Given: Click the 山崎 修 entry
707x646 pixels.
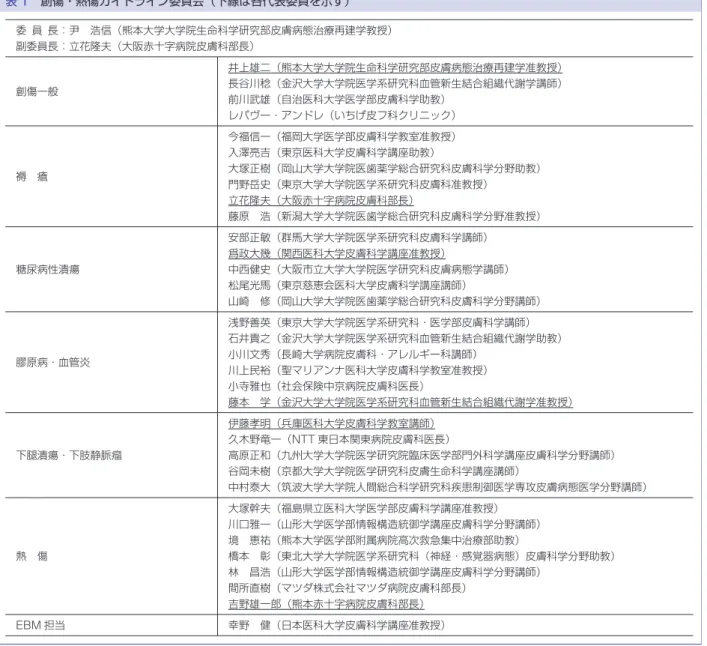Looking at the screenshot, I should point(385,301).
